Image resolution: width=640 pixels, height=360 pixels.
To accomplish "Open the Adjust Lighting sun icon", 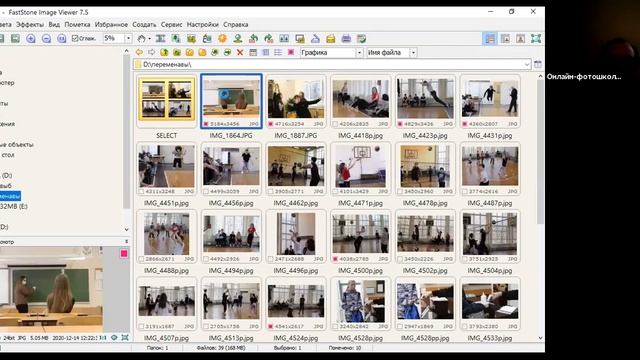I will click(x=222, y=39).
